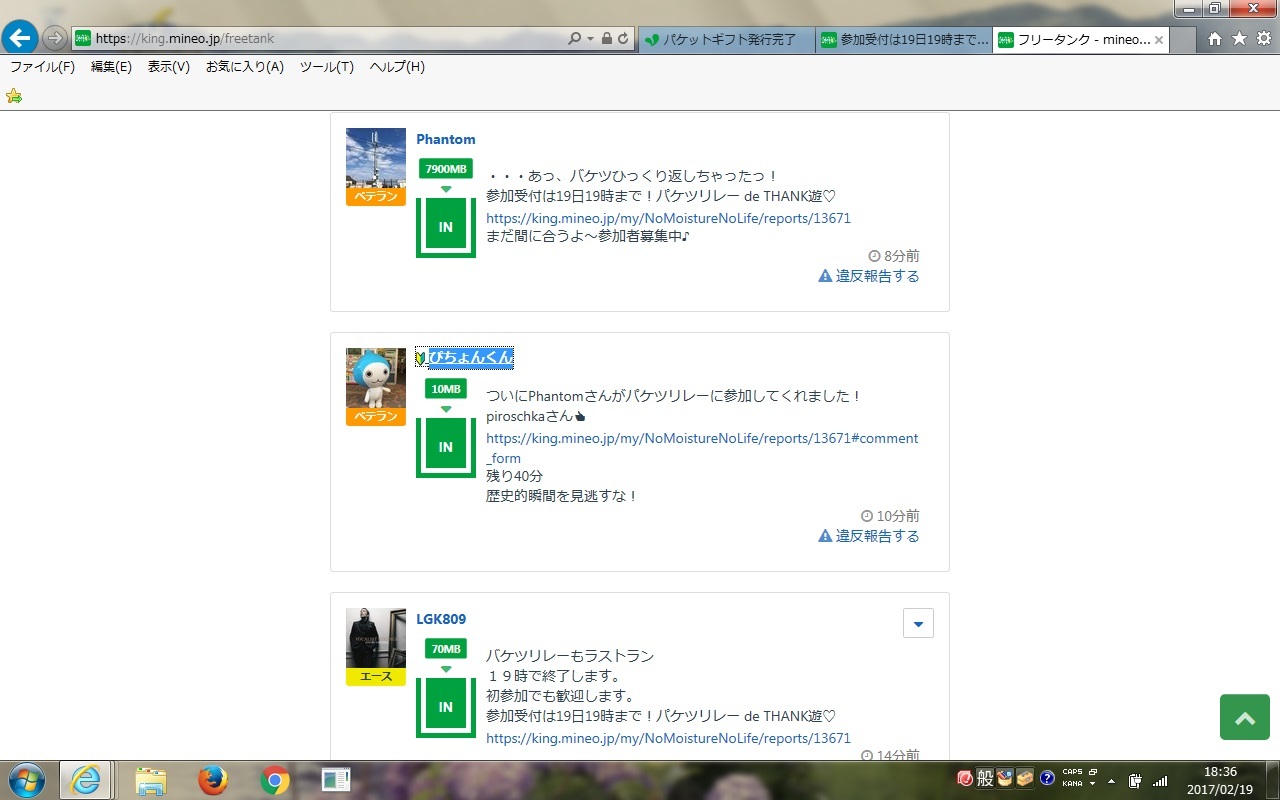Open the favorites star in the top-right toolbar

point(1239,39)
